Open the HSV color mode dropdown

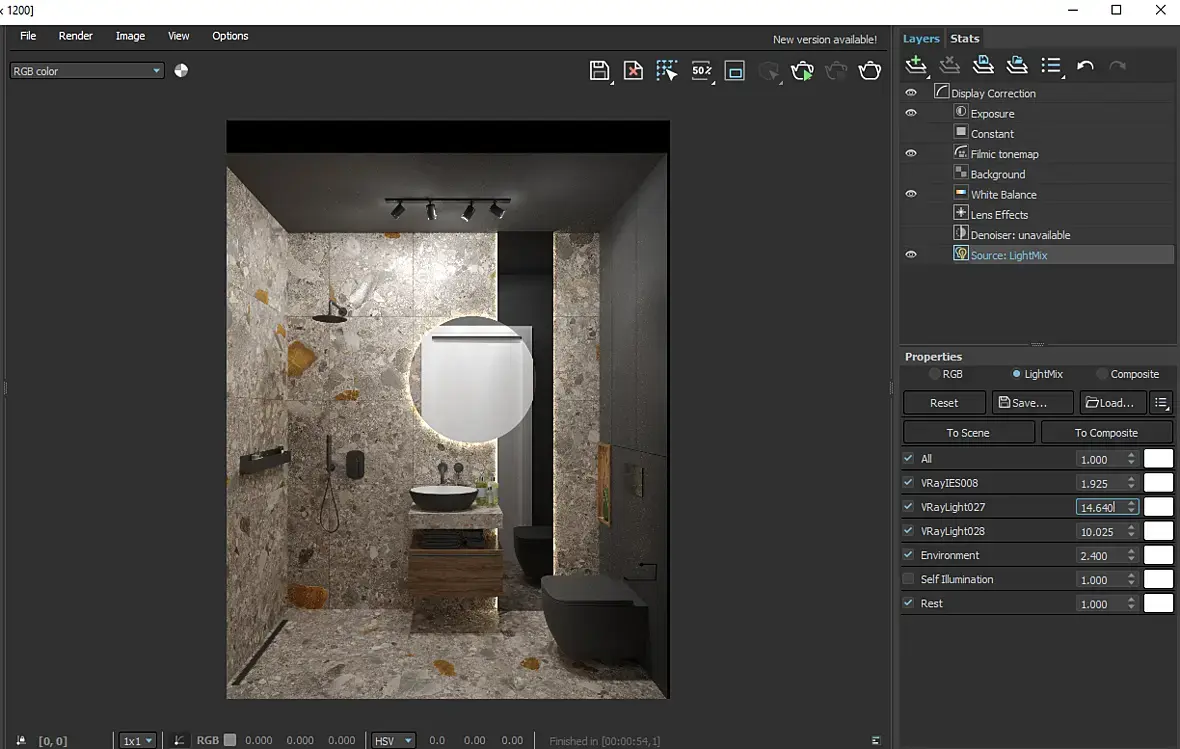coord(393,741)
